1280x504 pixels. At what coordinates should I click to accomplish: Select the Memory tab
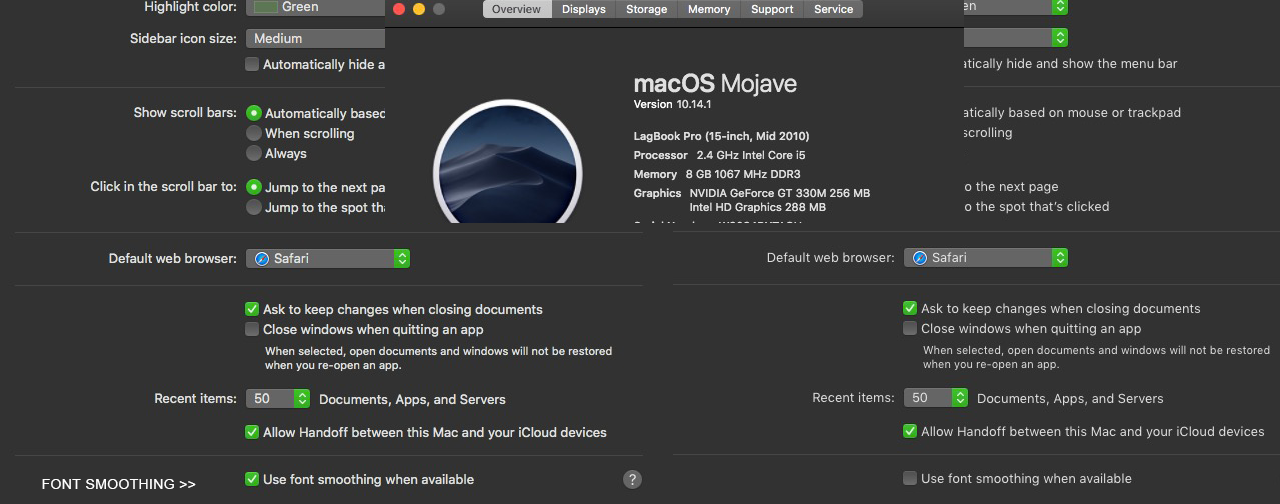(x=709, y=9)
